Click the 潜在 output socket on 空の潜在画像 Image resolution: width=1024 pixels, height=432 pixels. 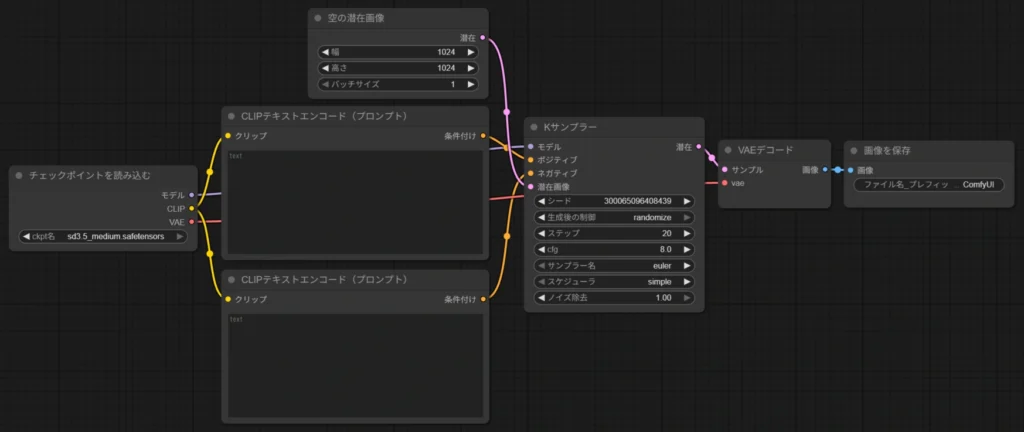(x=483, y=38)
